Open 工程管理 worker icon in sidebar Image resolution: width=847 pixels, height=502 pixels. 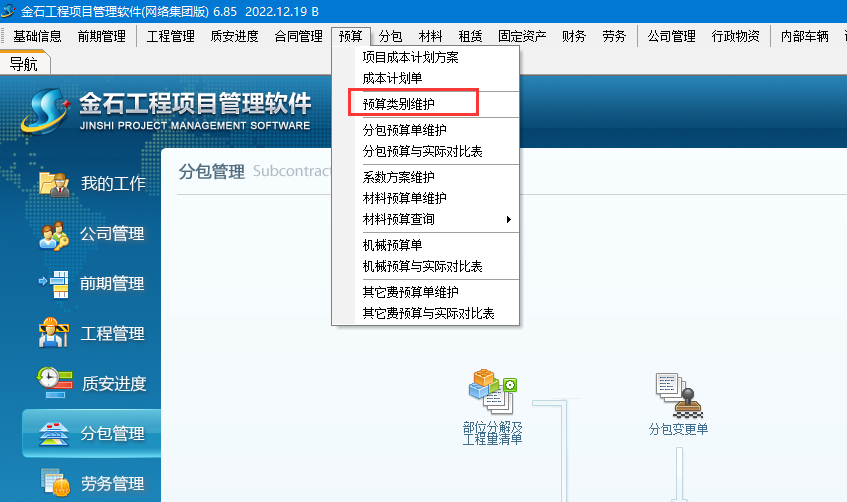coord(54,333)
